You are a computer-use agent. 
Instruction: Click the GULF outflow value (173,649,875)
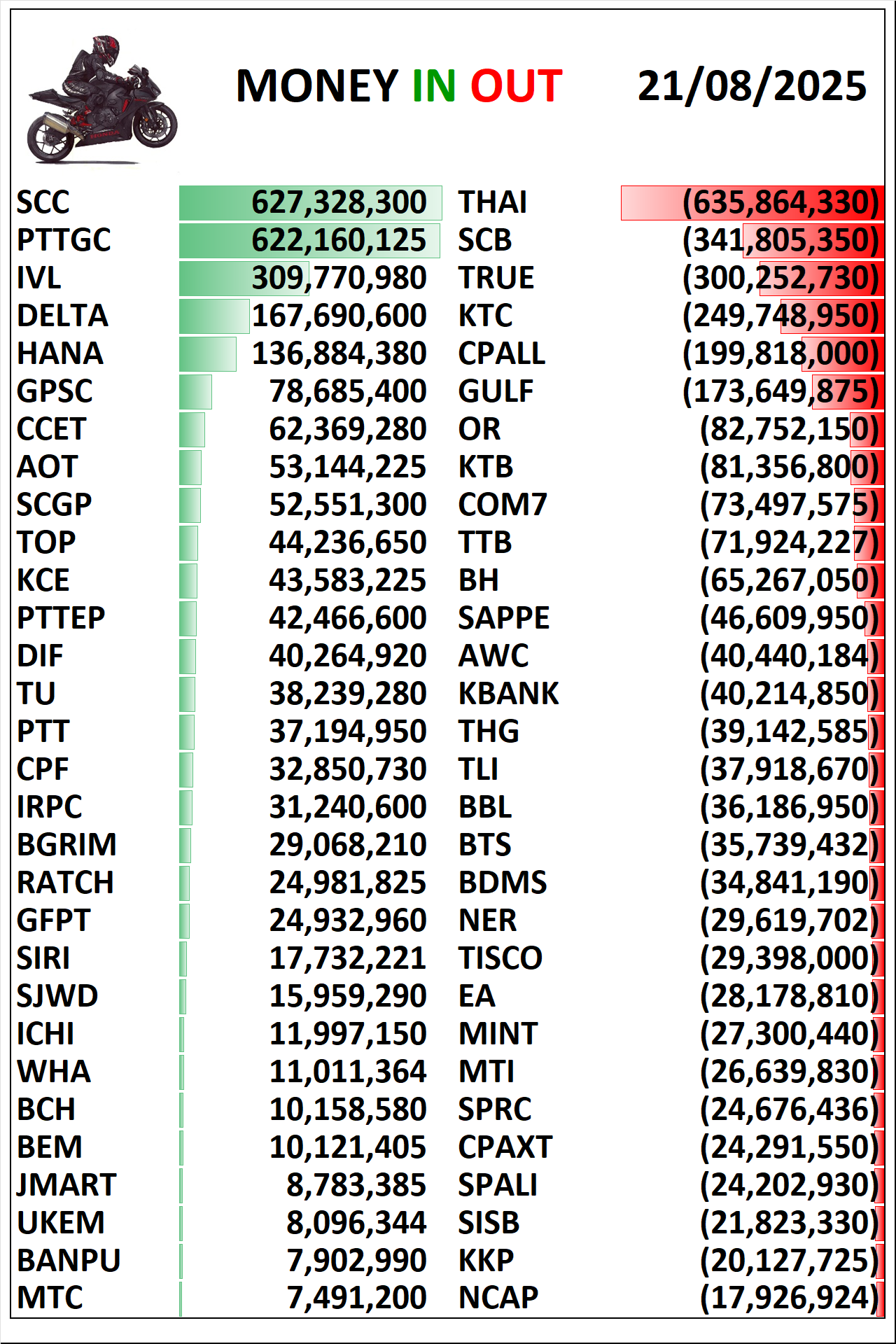[x=780, y=392]
